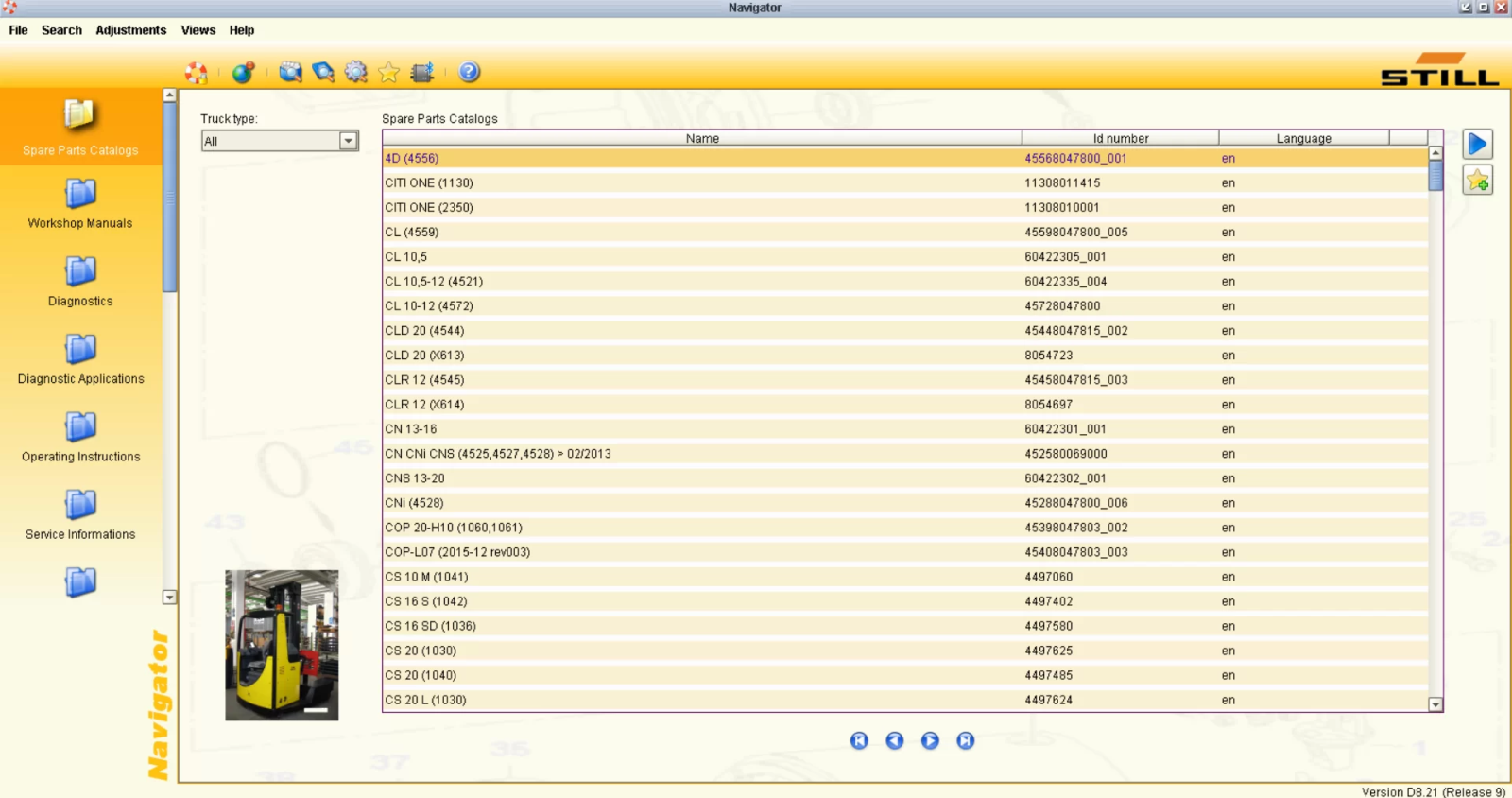The width and height of the screenshot is (1512, 798).
Task: Open the Views menu
Action: click(x=198, y=30)
